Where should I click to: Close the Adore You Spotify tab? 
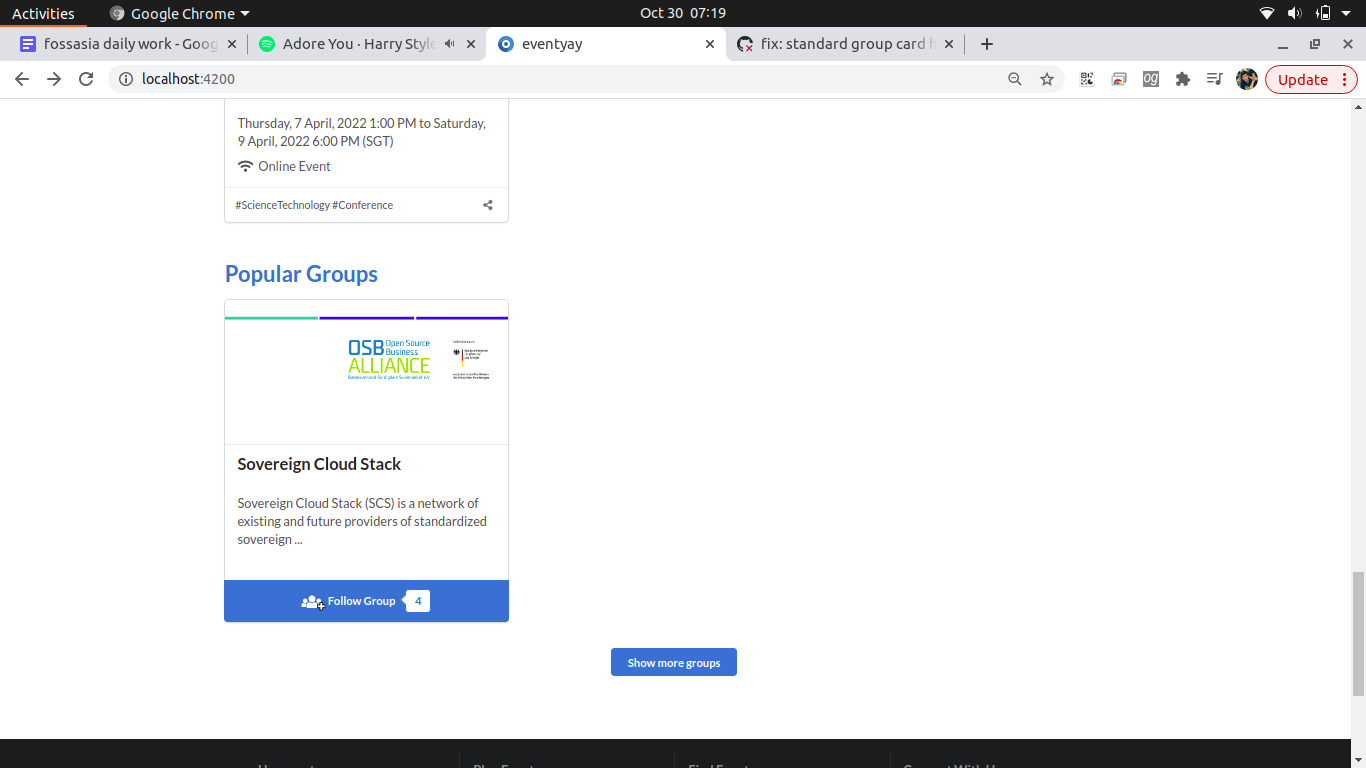coord(471,44)
